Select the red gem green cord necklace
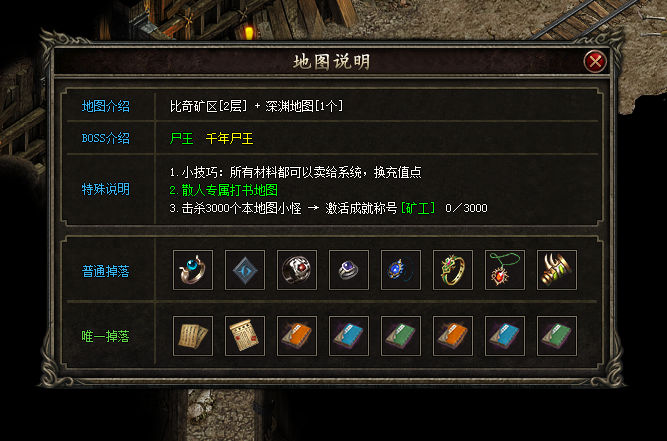This screenshot has width=667, height=441. click(505, 270)
